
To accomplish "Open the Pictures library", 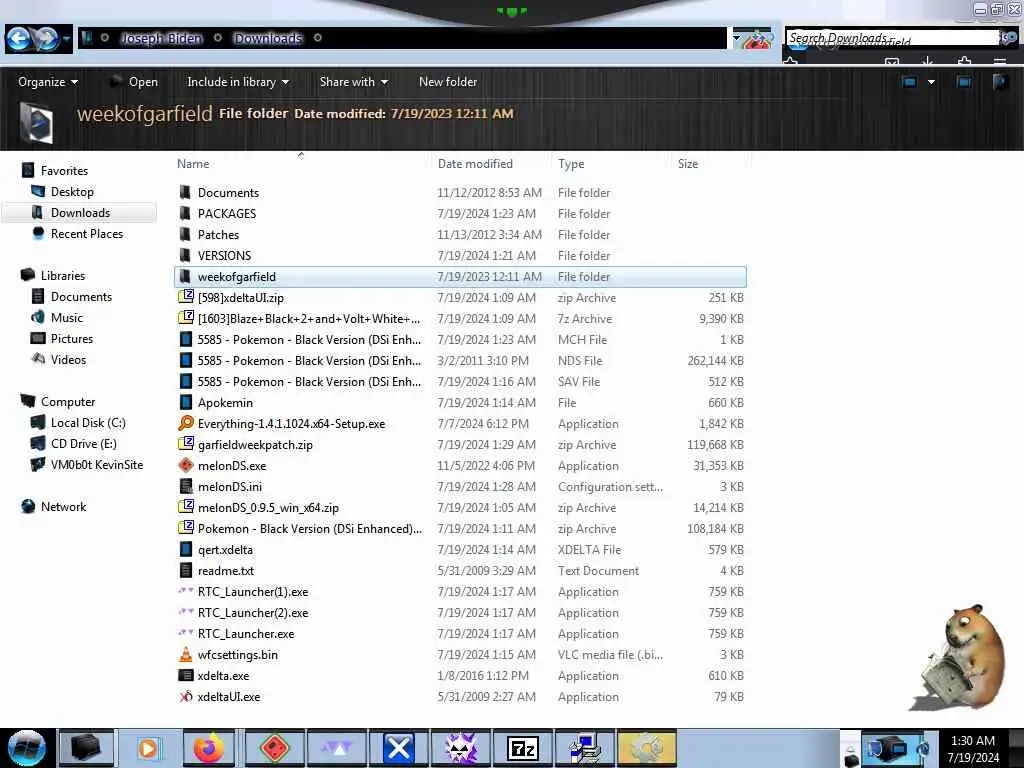I will [x=72, y=338].
